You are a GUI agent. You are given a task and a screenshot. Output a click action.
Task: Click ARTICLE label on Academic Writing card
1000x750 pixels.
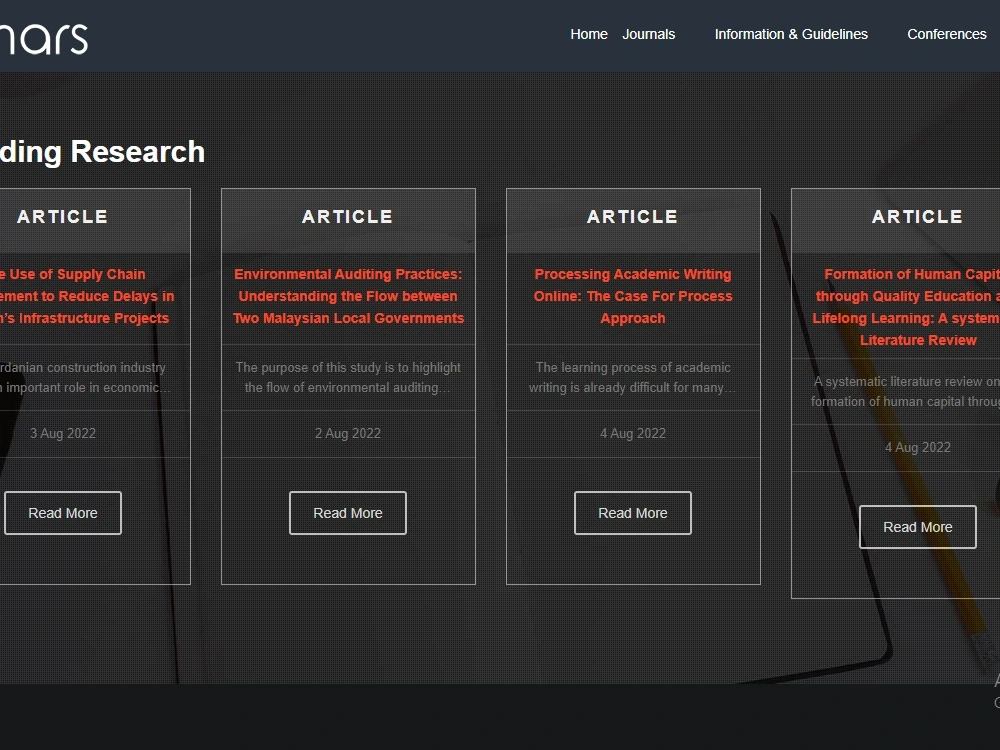pyautogui.click(x=633, y=217)
